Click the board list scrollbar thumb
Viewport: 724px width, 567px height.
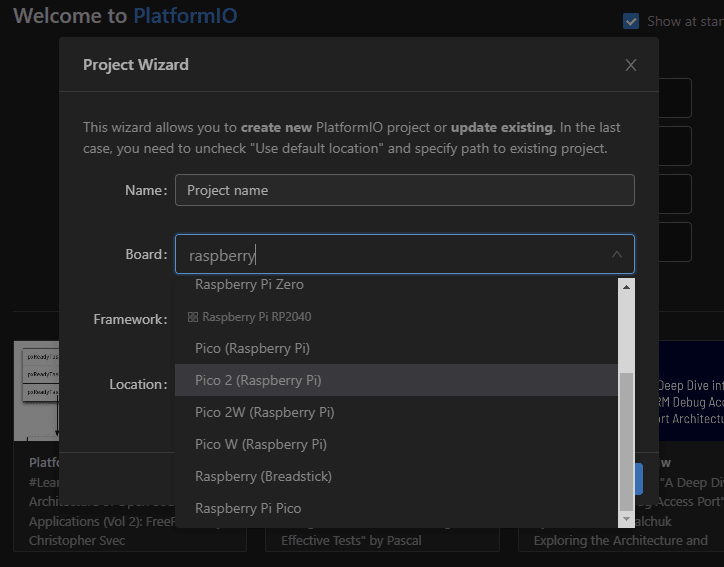click(x=627, y=440)
